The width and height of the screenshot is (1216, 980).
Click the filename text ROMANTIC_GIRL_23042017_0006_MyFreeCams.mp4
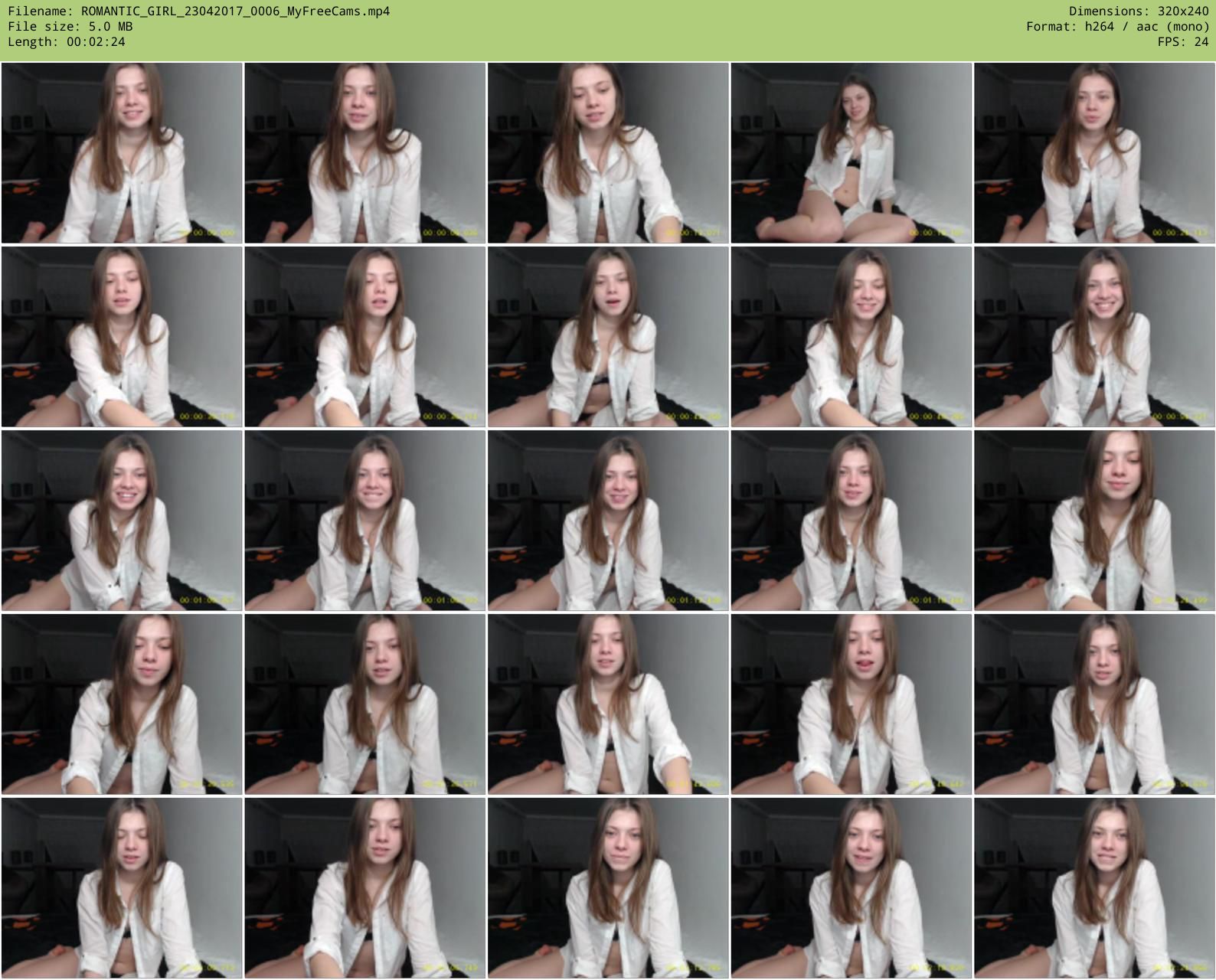tap(235, 11)
